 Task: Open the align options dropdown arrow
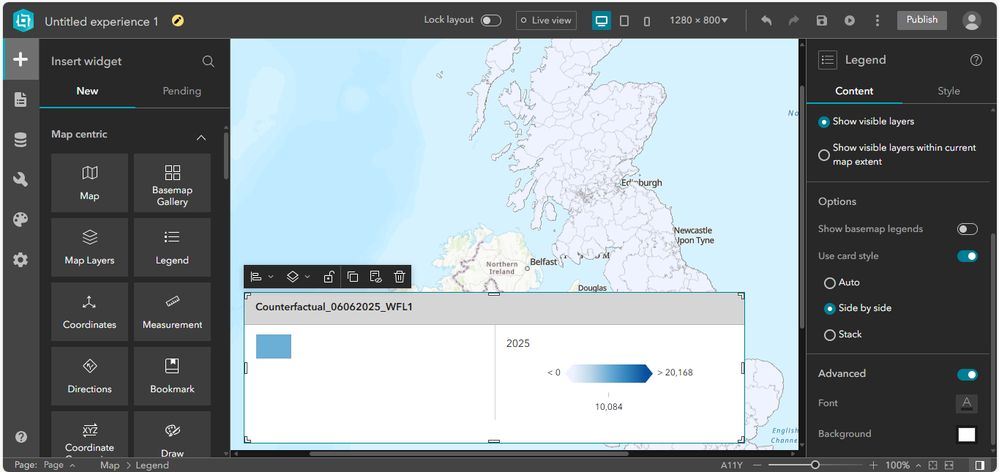tap(271, 276)
